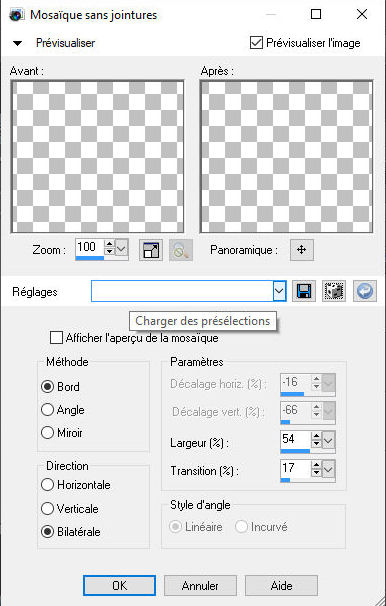The height and width of the screenshot is (606, 386).
Task: Enable Afficher l'aperçu de la mosaïque
Action: tap(56, 338)
